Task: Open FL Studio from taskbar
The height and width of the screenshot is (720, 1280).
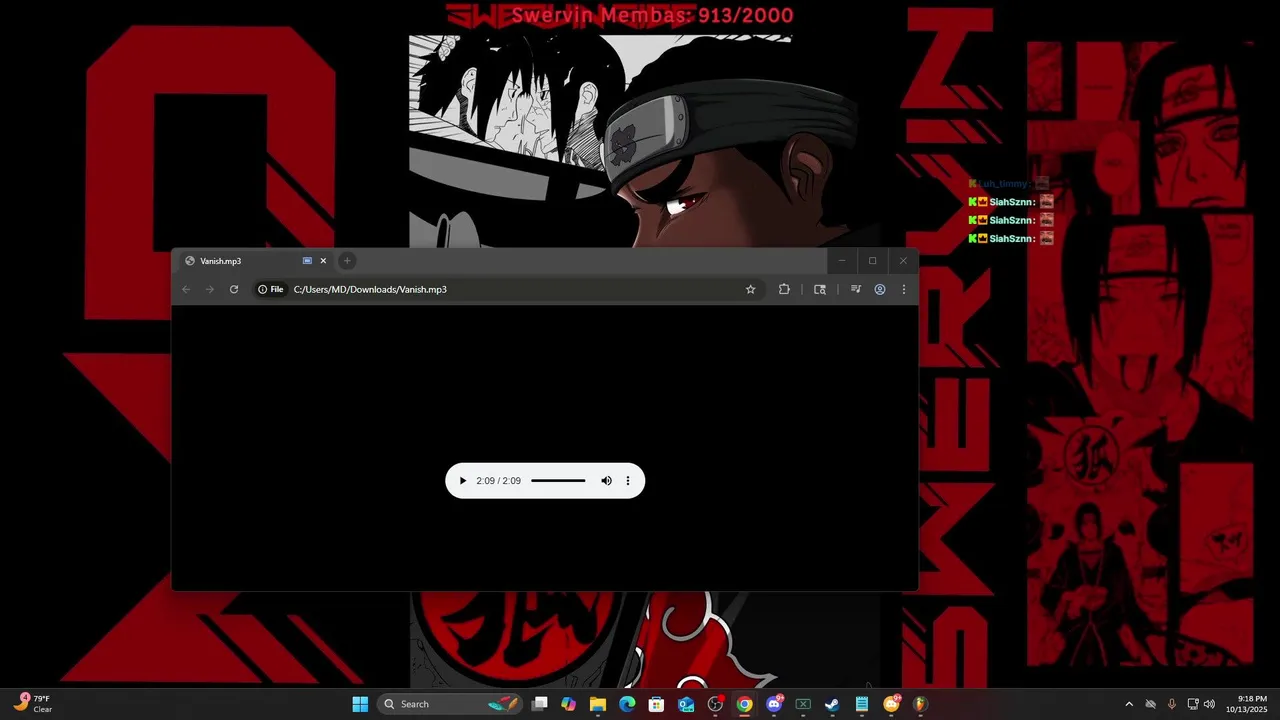Action: (x=920, y=704)
